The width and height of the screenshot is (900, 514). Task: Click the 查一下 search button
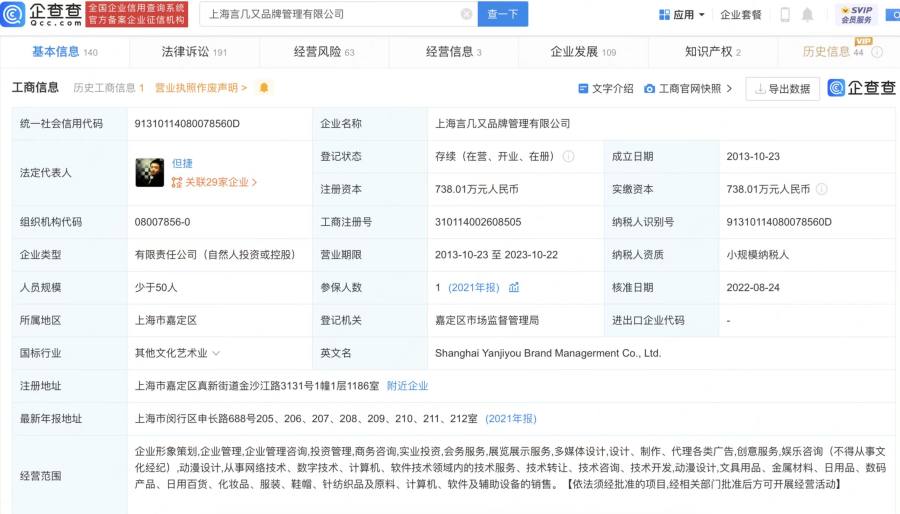pyautogui.click(x=504, y=14)
